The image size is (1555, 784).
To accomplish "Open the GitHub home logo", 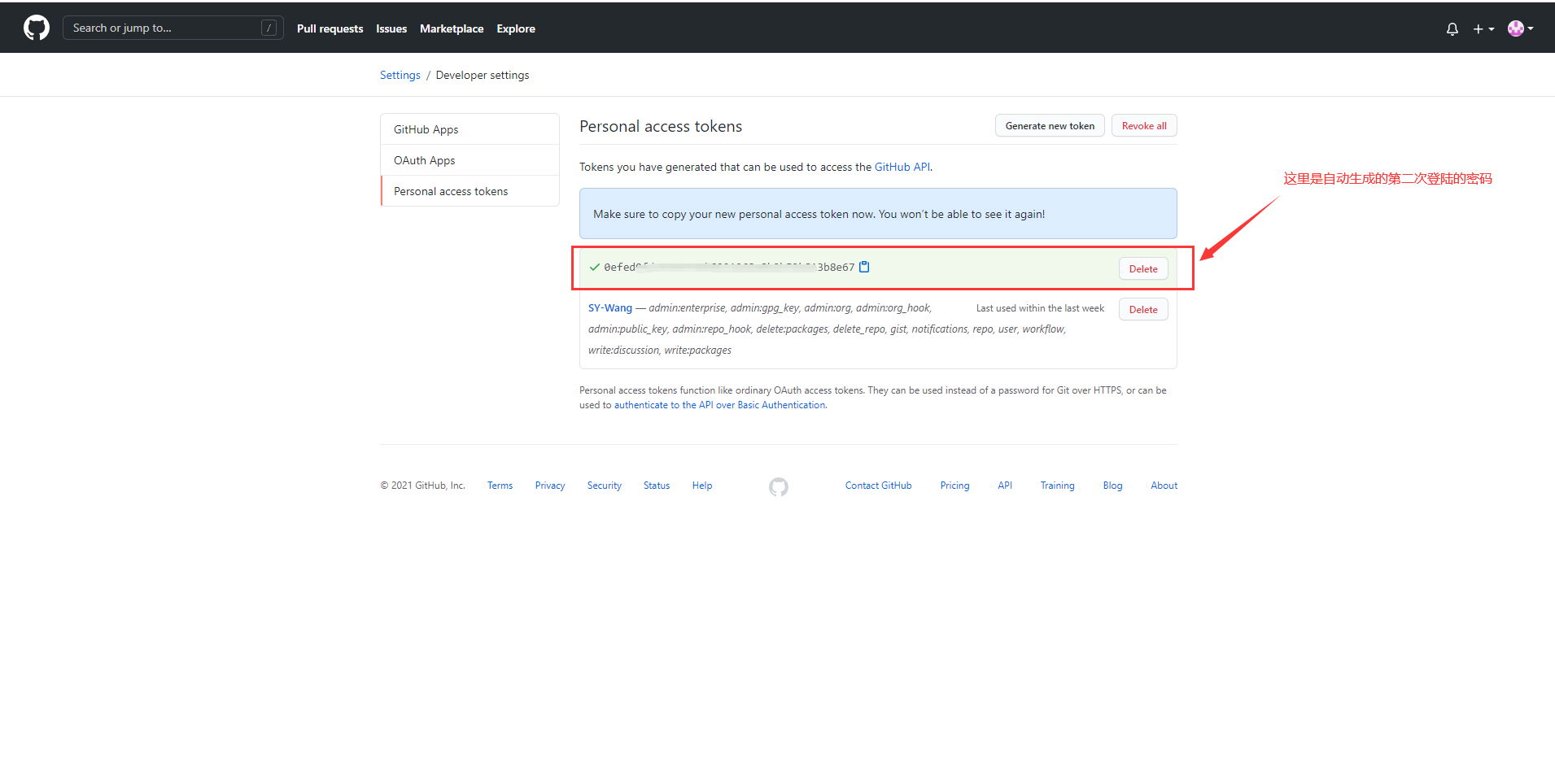I will pyautogui.click(x=37, y=28).
